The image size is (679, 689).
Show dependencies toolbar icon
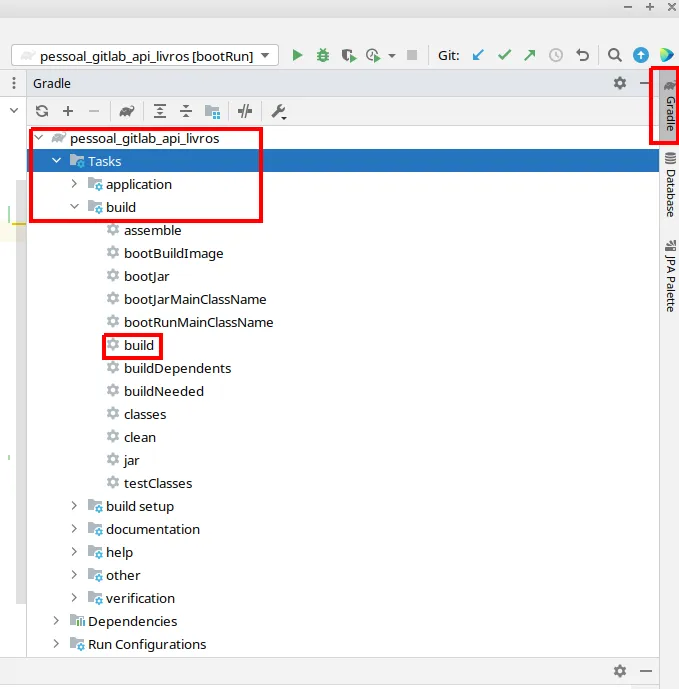point(213,112)
